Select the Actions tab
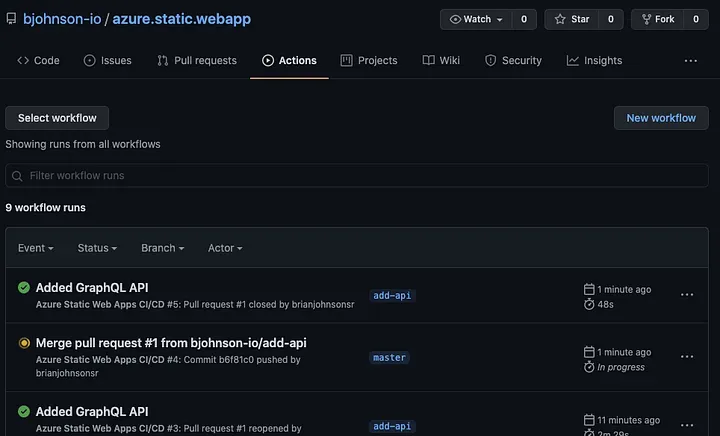 point(289,61)
